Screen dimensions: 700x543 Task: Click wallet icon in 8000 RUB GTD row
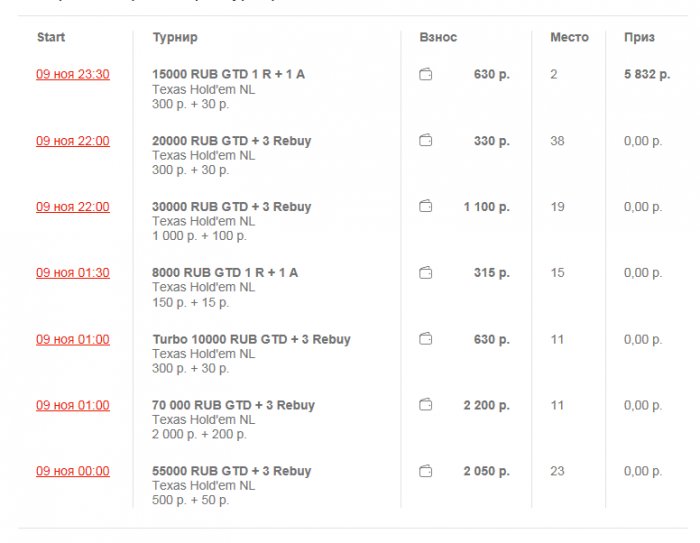pos(426,273)
